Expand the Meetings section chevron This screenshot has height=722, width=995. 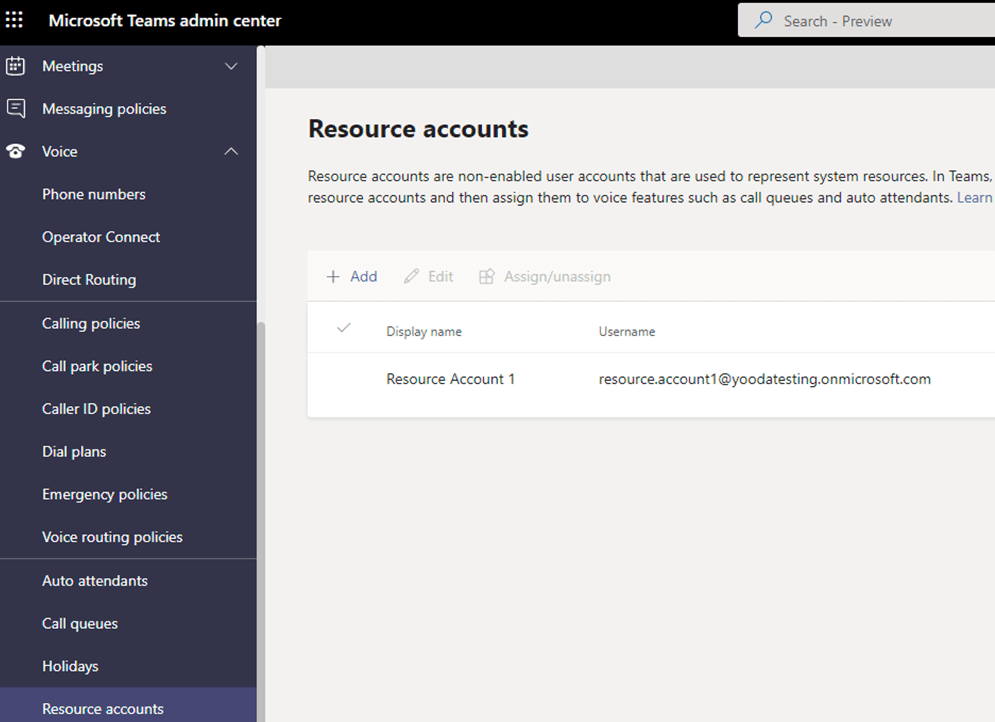tap(231, 66)
